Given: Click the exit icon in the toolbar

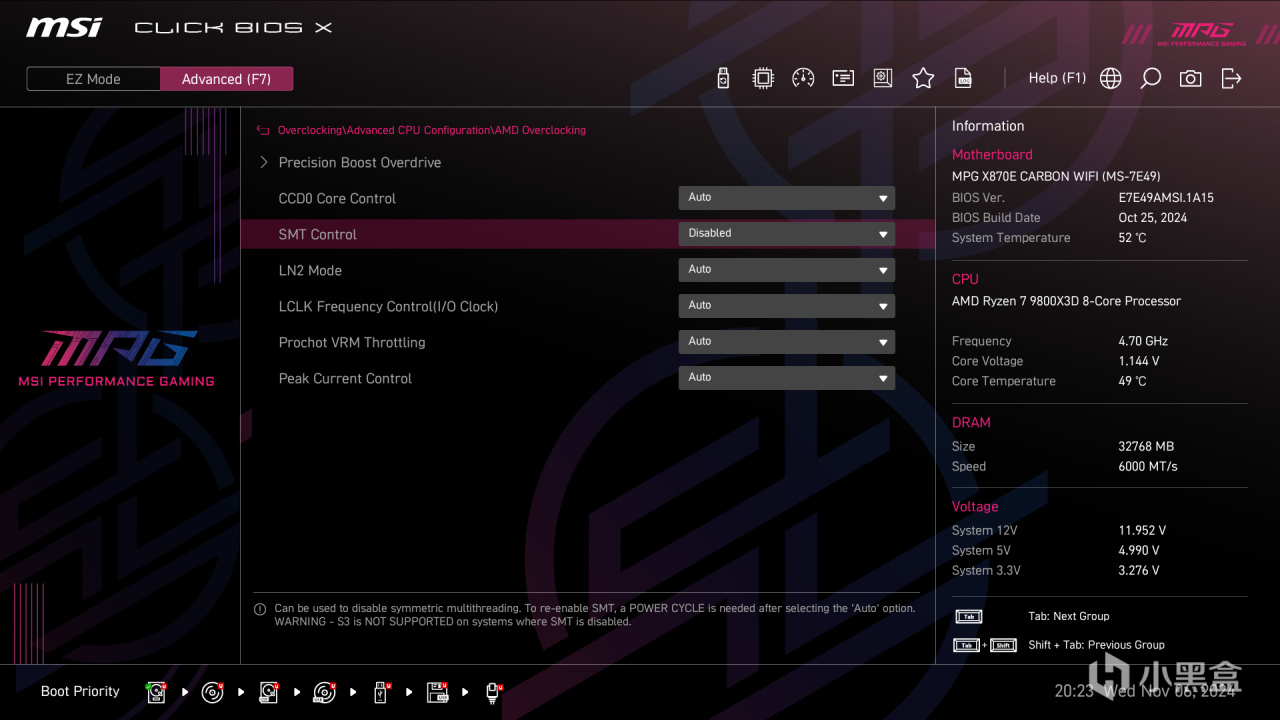Looking at the screenshot, I should 1231,78.
